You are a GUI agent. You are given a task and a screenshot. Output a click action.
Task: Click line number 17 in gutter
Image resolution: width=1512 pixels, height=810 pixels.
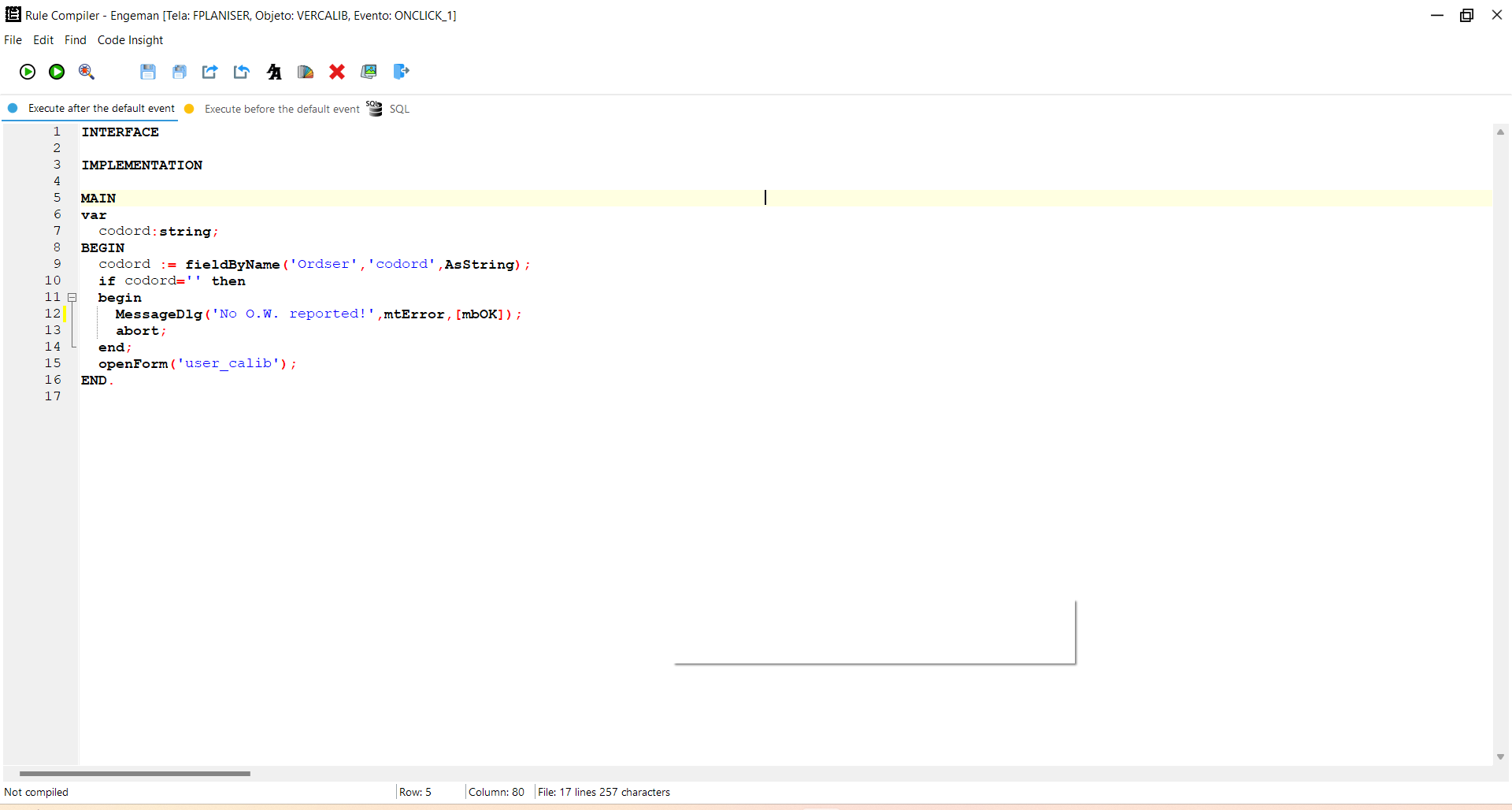[53, 396]
